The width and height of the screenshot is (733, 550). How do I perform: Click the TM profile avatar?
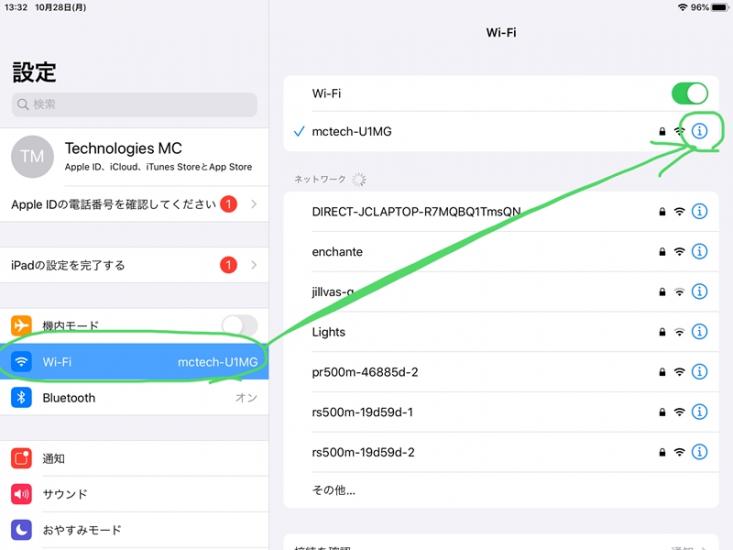click(32, 157)
